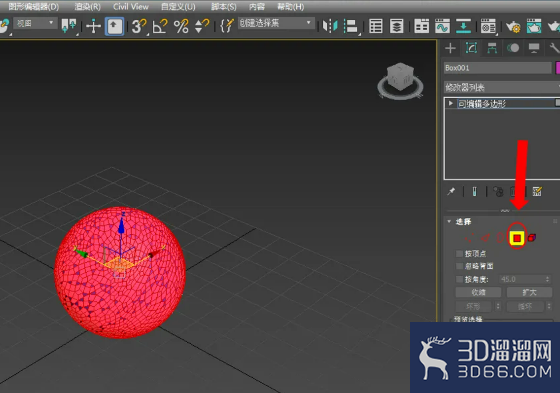Switch to the Create panel tab
Screen dimensions: 560x393
pos(450,48)
